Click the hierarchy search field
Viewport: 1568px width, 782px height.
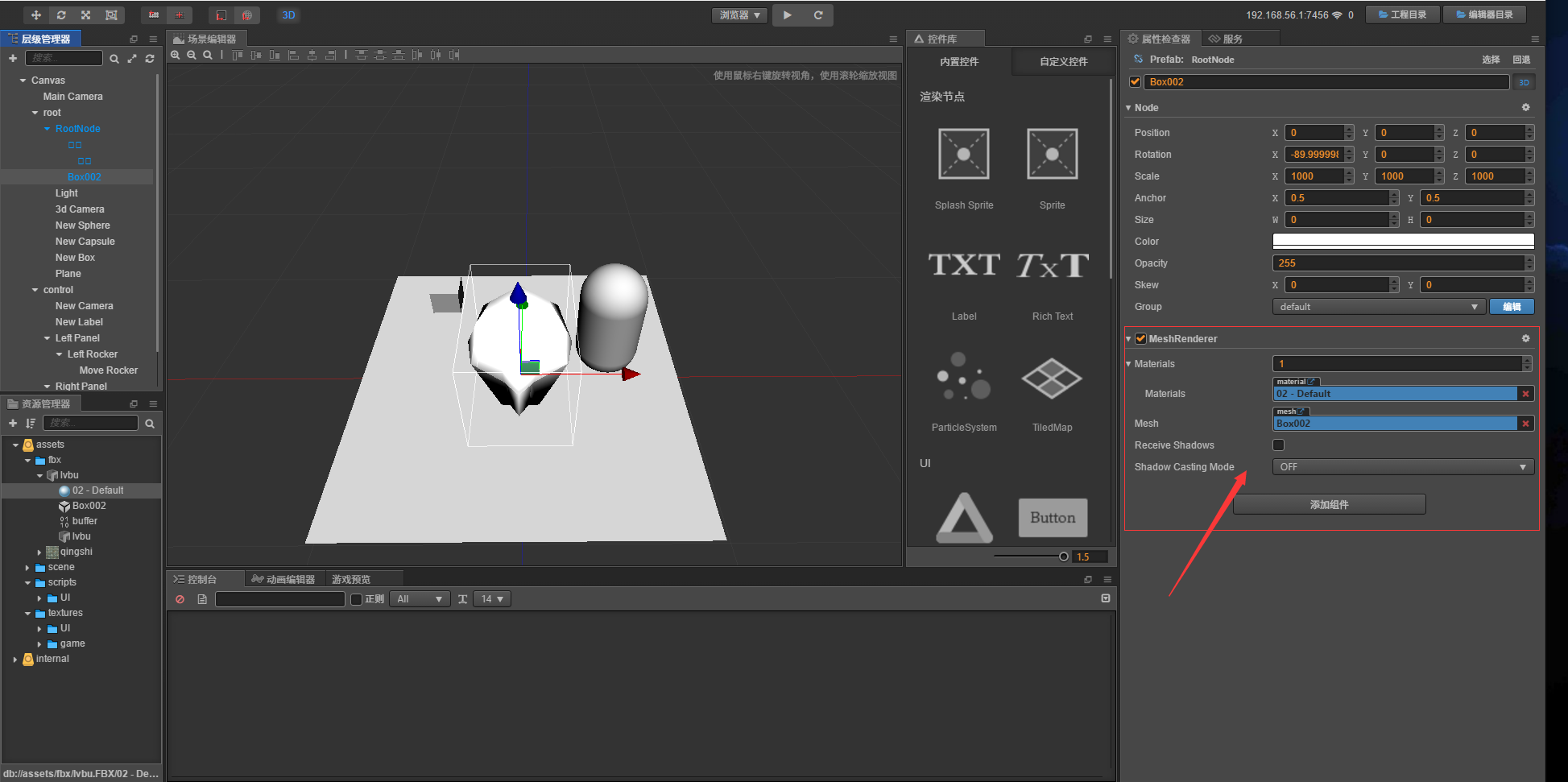click(x=64, y=58)
